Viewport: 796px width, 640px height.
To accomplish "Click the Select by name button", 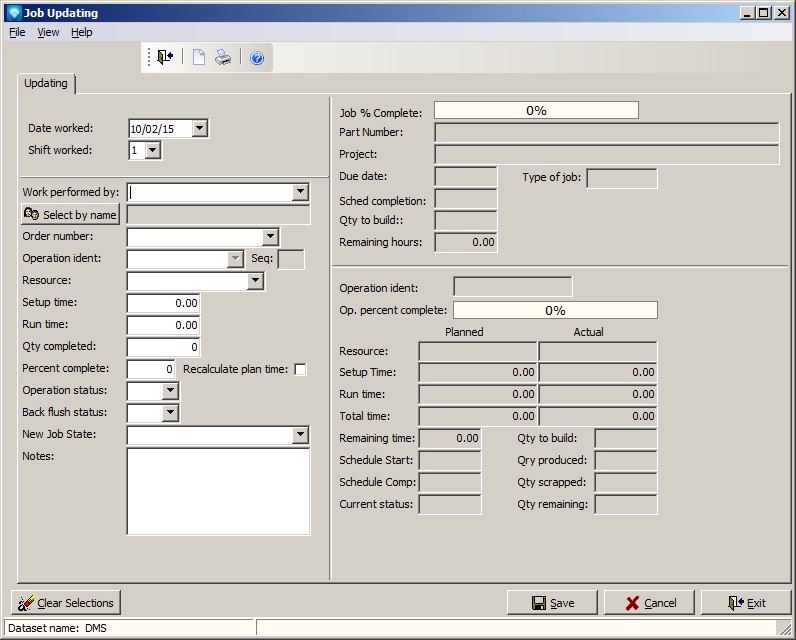I will [x=71, y=215].
